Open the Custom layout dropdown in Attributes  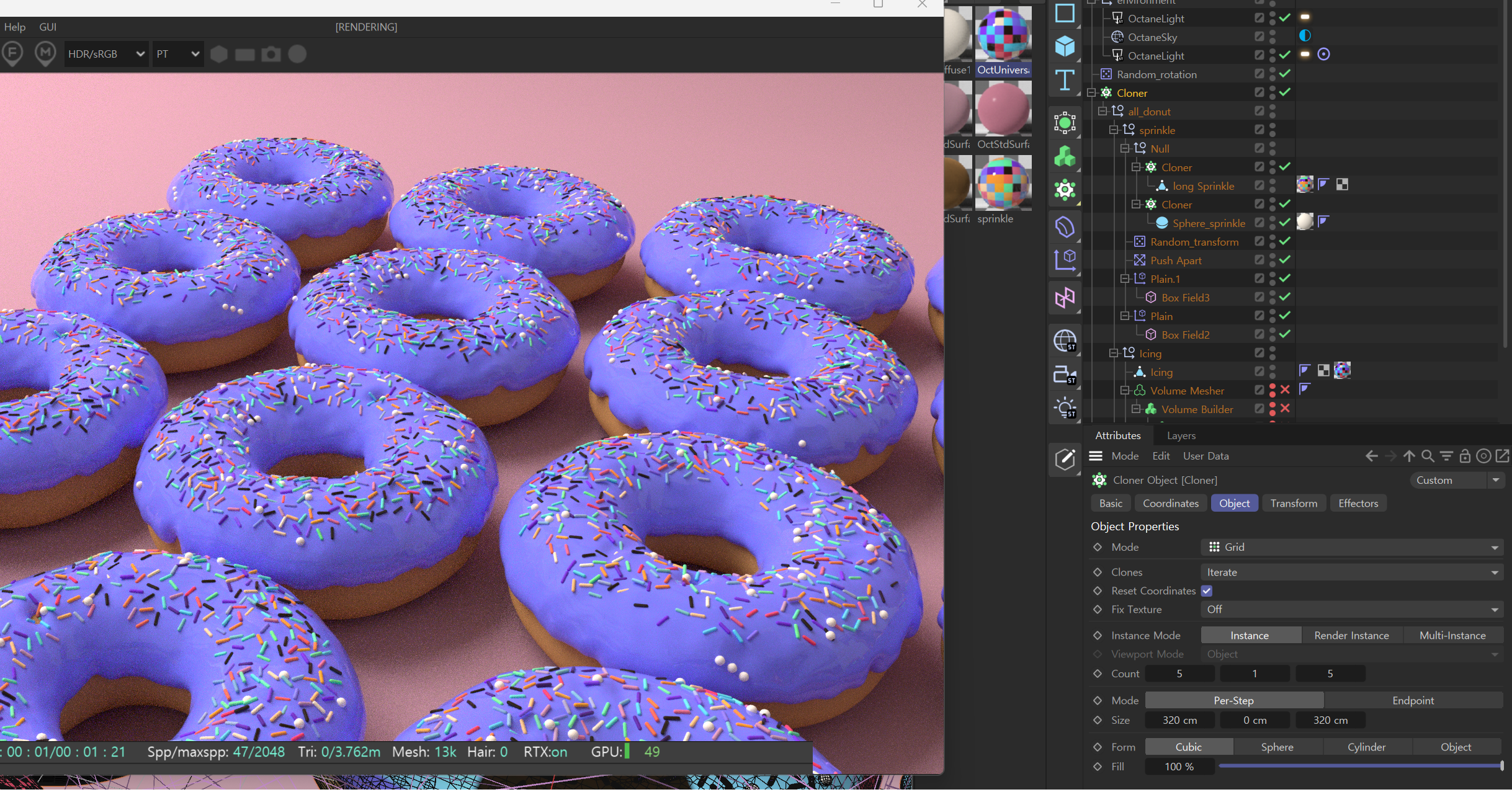pyautogui.click(x=1457, y=481)
